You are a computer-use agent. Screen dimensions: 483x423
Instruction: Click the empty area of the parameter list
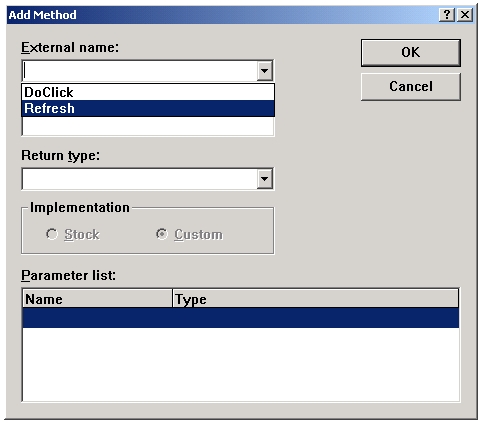(241, 364)
